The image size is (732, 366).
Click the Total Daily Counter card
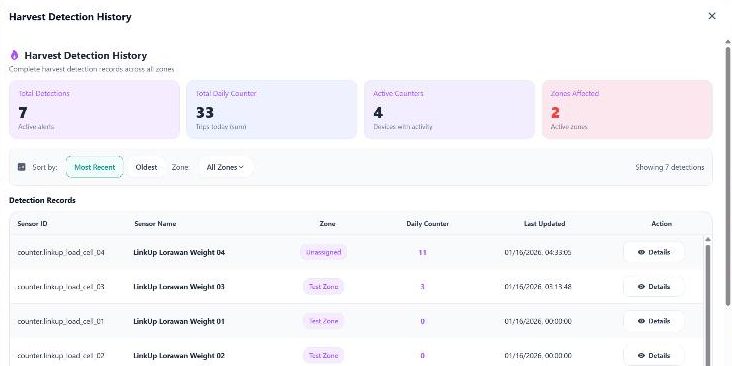tap(272, 109)
